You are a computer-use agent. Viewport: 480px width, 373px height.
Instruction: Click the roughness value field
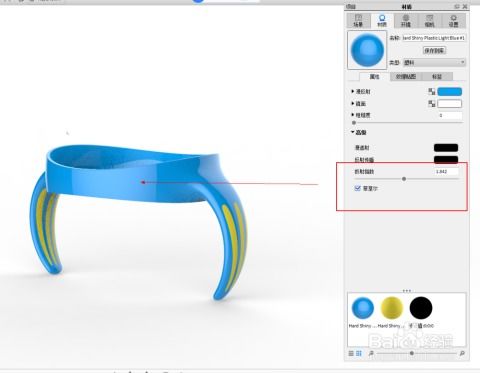coord(449,115)
